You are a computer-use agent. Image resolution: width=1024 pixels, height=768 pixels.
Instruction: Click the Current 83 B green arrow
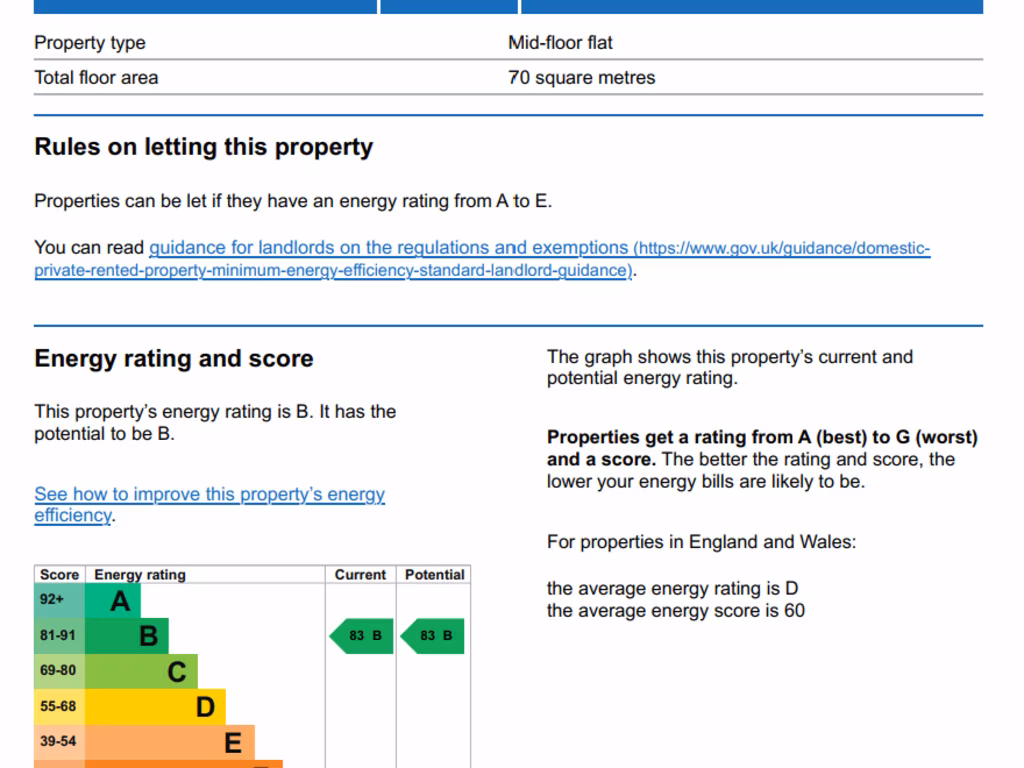click(x=361, y=636)
